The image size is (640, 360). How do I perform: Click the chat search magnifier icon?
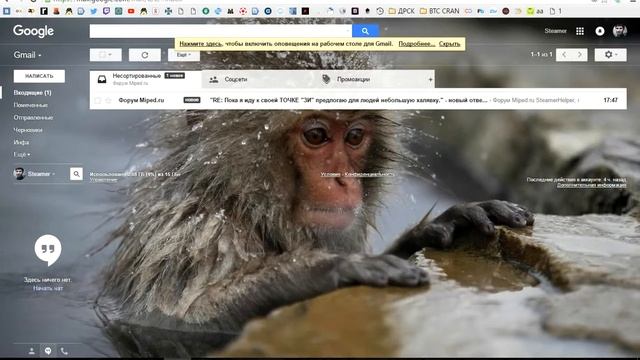pos(76,174)
